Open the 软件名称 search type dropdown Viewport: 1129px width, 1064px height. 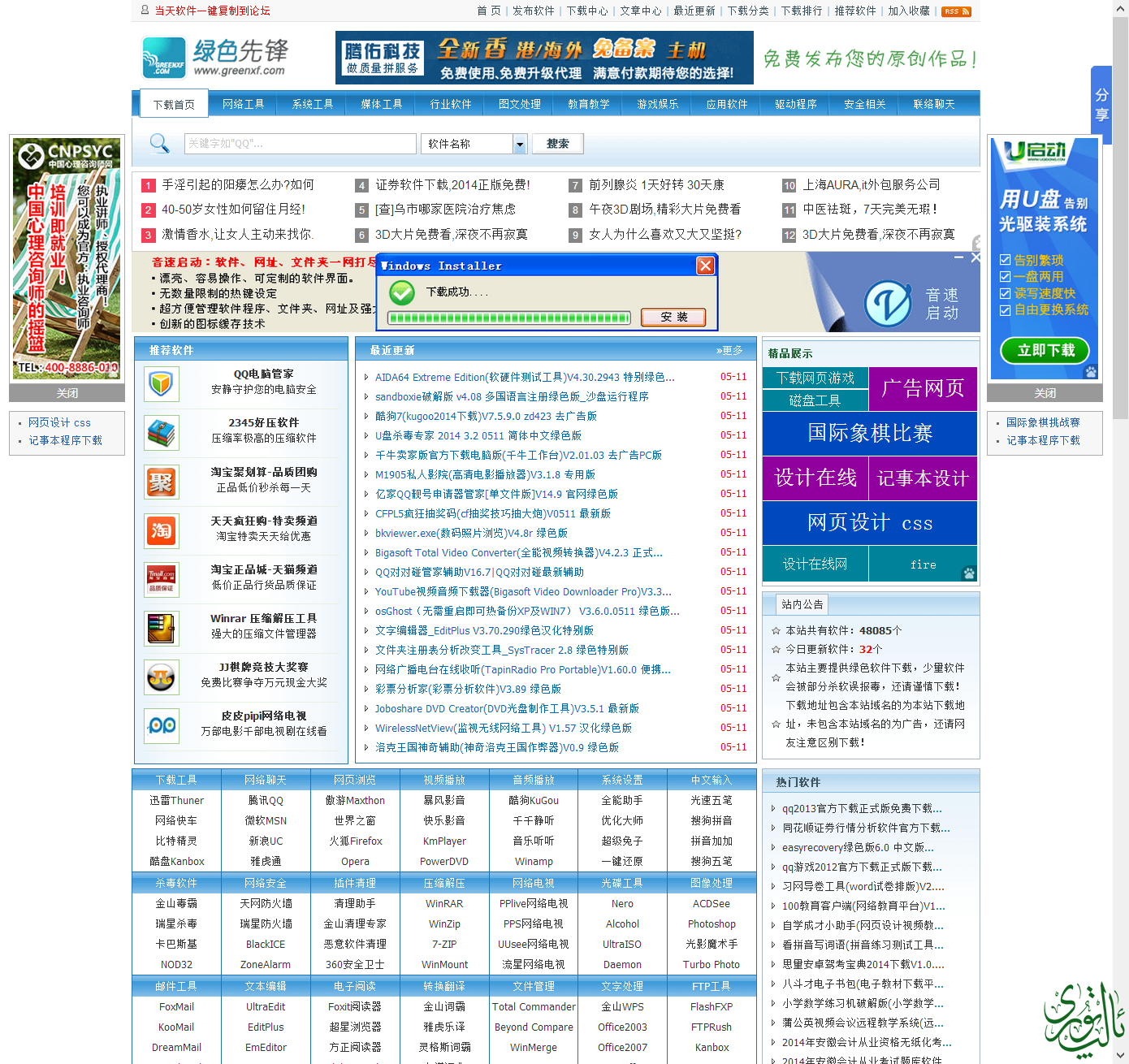click(x=474, y=144)
